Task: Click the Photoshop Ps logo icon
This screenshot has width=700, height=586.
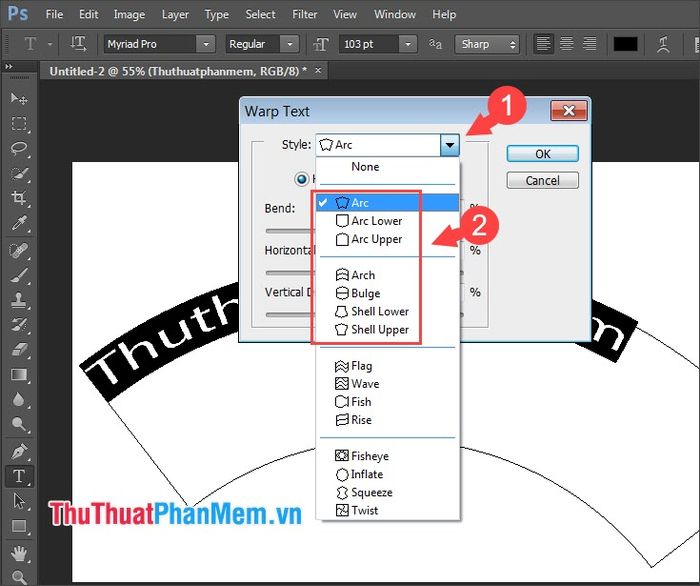Action: point(18,13)
